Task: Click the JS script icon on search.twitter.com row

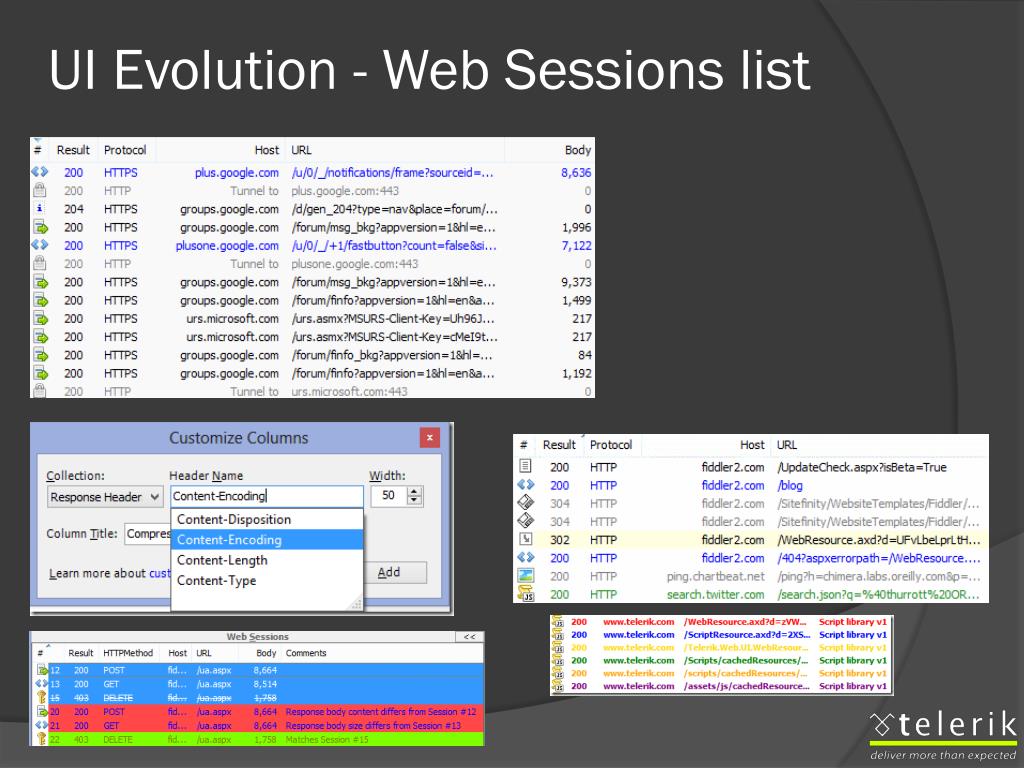Action: point(526,594)
